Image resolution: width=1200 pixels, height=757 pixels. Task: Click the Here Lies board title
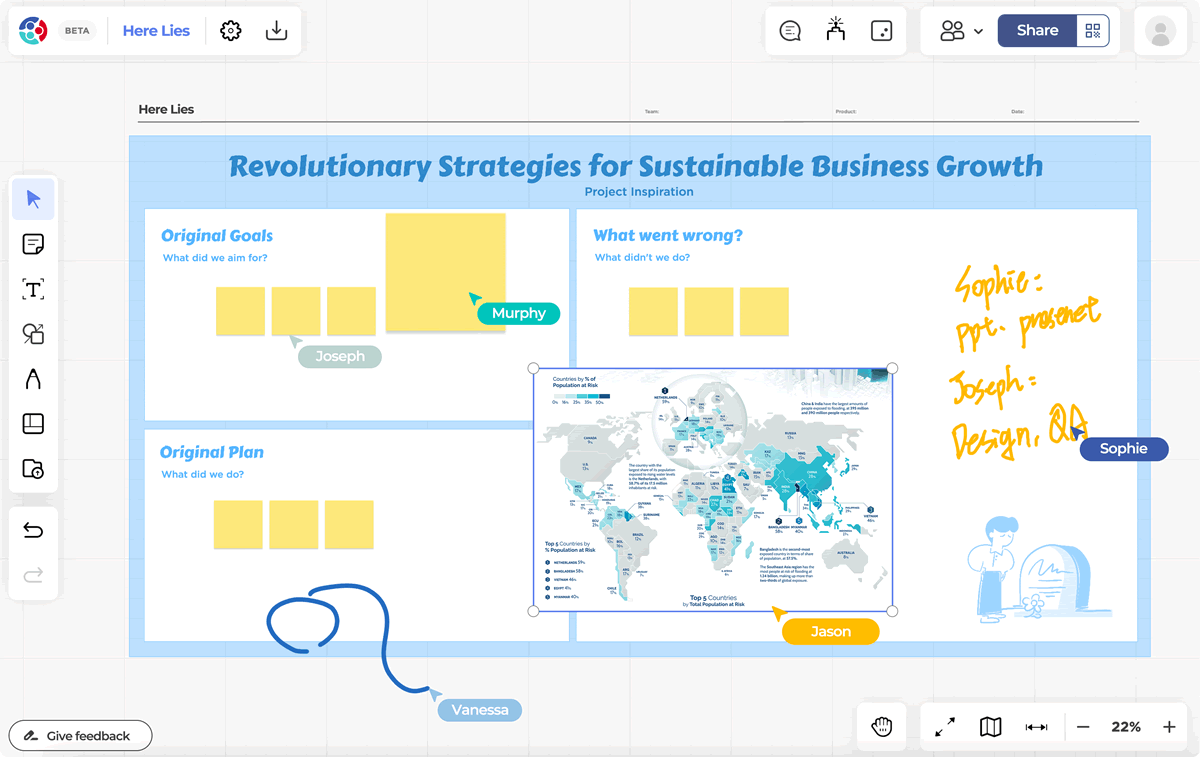coord(156,31)
